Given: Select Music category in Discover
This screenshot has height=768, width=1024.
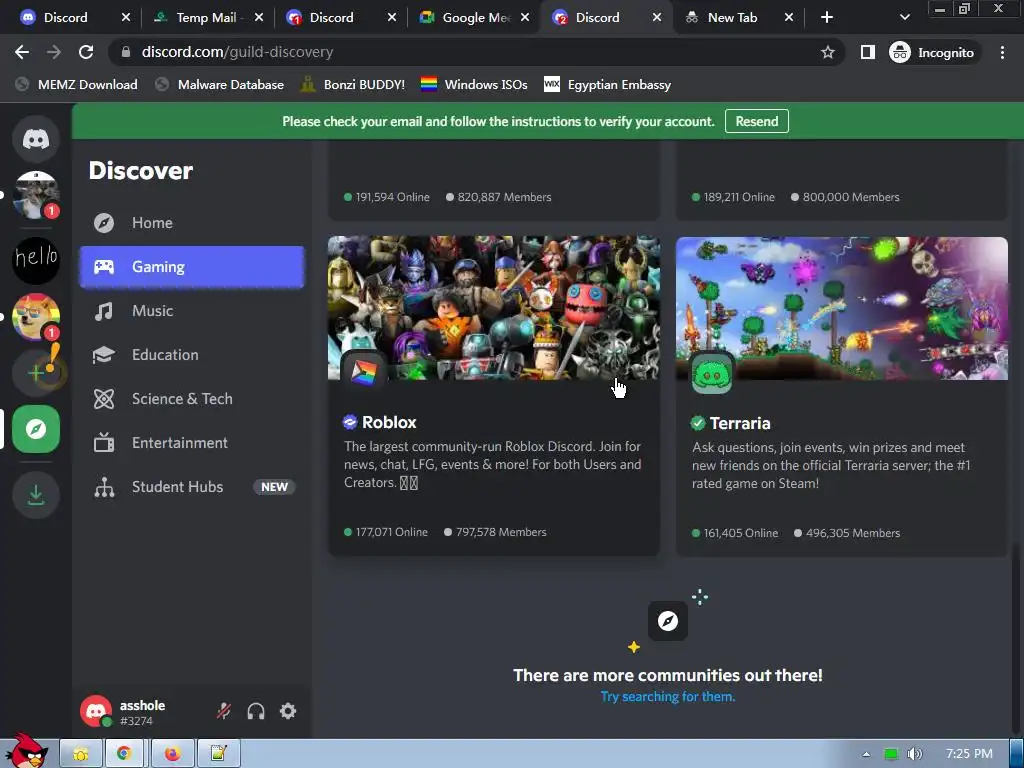Looking at the screenshot, I should (x=192, y=311).
